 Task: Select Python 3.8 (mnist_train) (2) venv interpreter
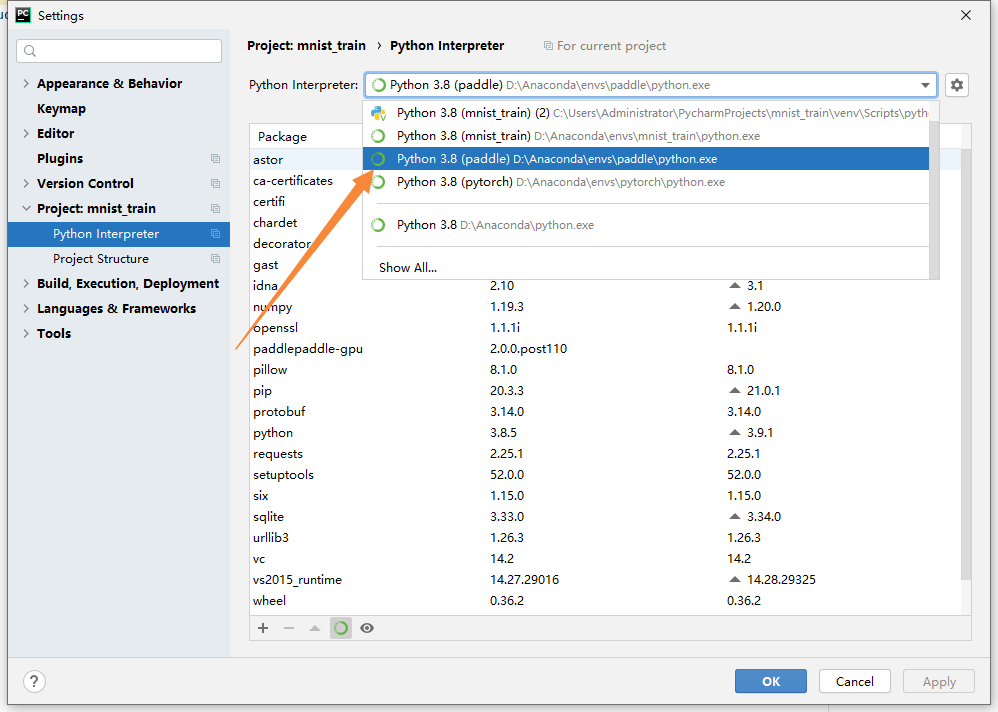[x=645, y=113]
